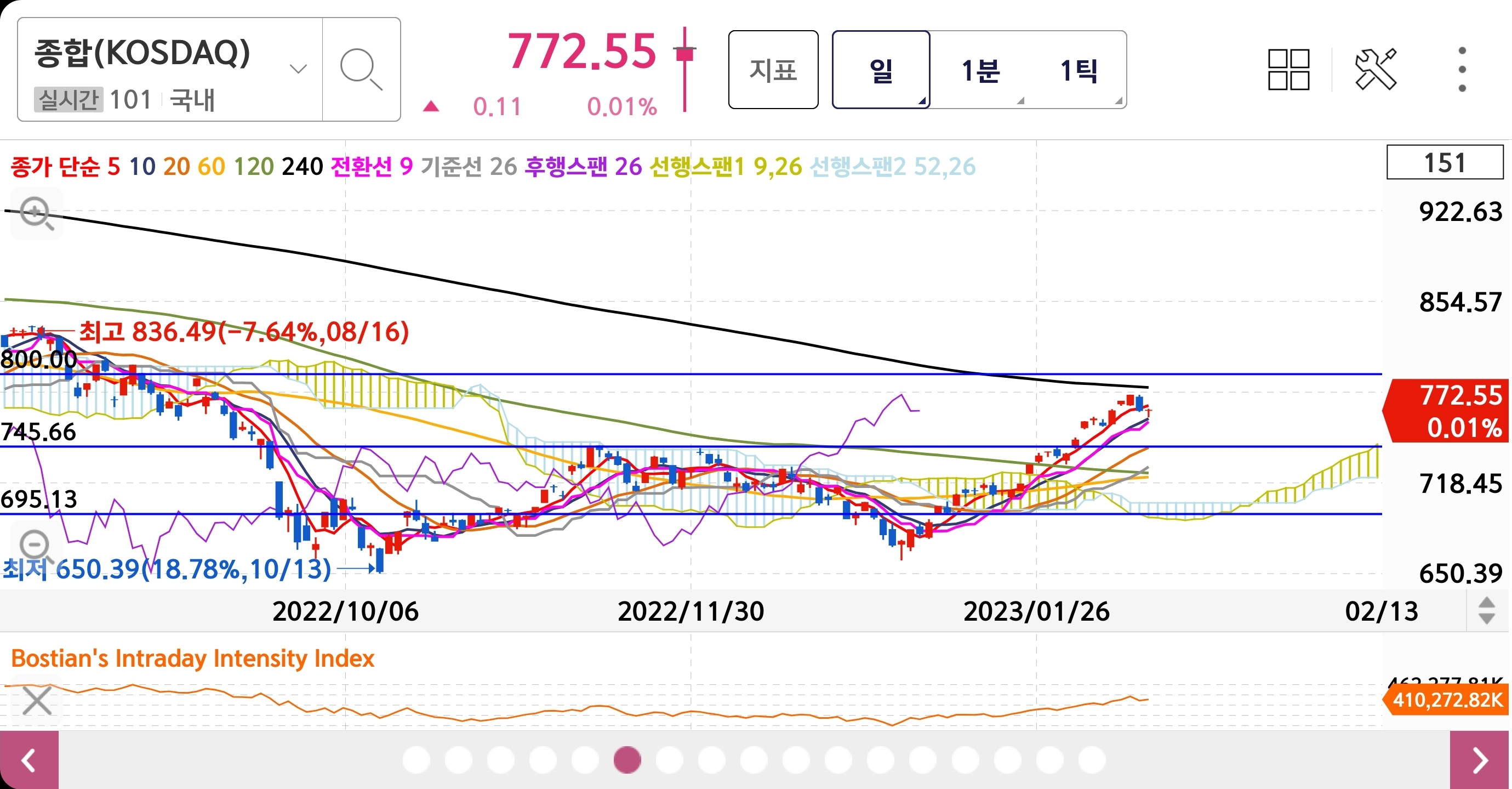The image size is (1512, 789).
Task: Open period options on the 일 tab
Action: click(x=881, y=70)
